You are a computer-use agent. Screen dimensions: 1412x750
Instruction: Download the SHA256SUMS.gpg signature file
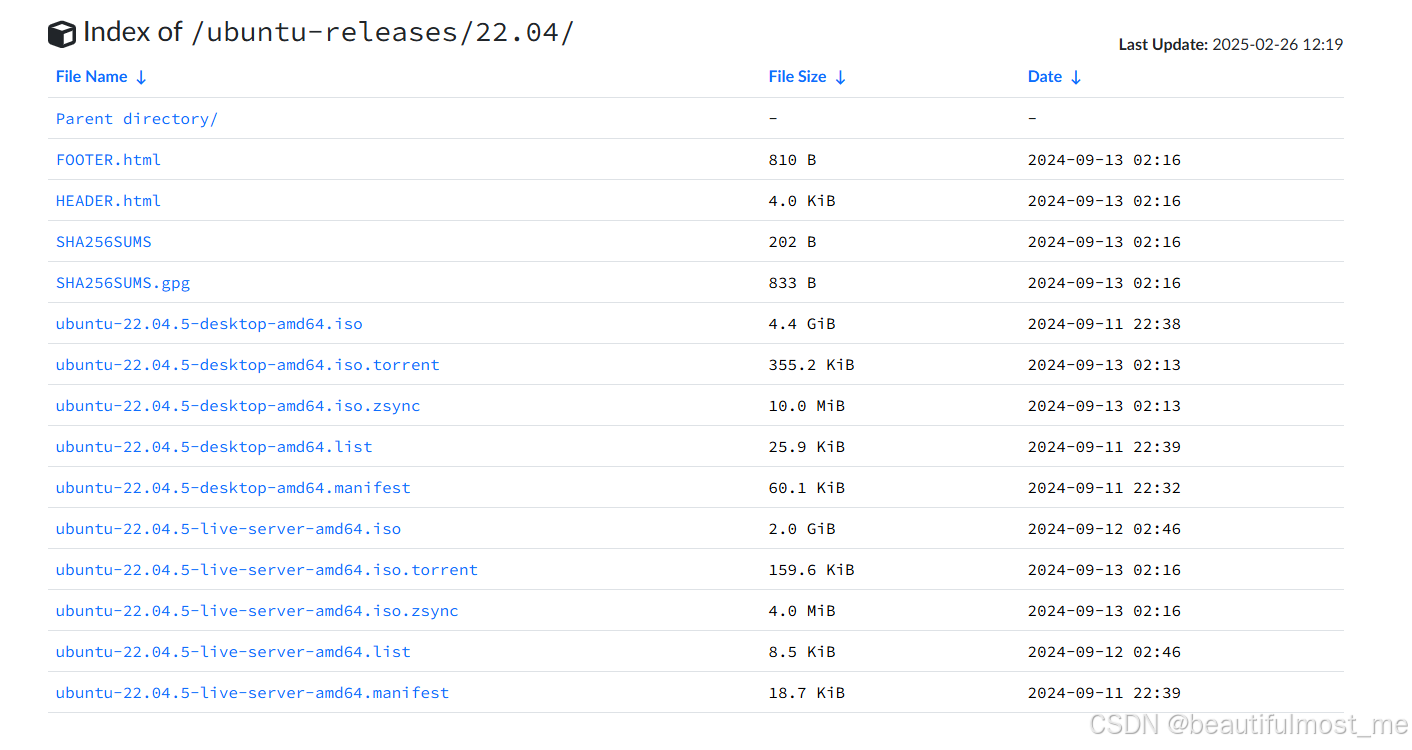point(123,282)
